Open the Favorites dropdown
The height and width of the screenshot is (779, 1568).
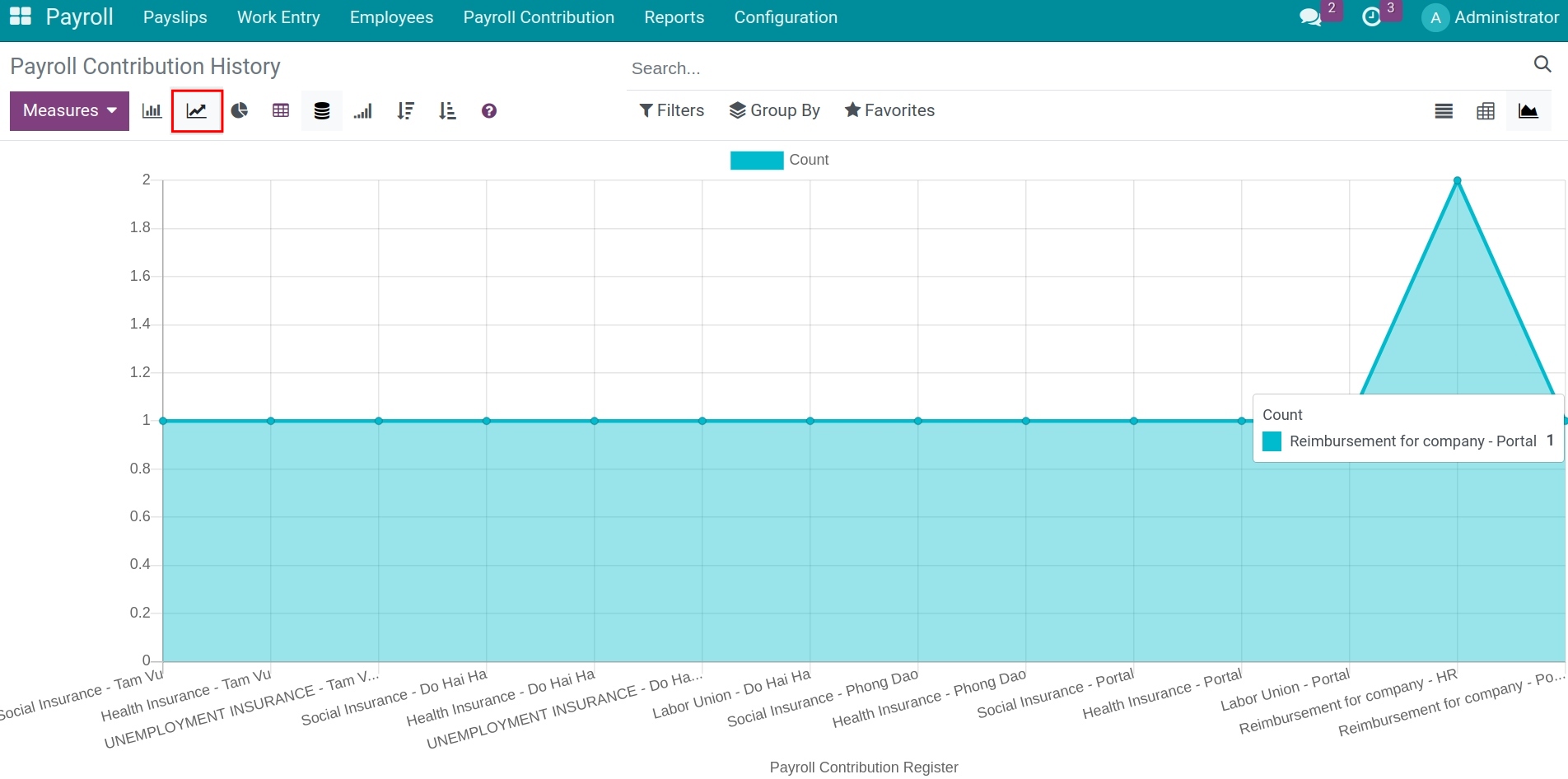pos(889,110)
